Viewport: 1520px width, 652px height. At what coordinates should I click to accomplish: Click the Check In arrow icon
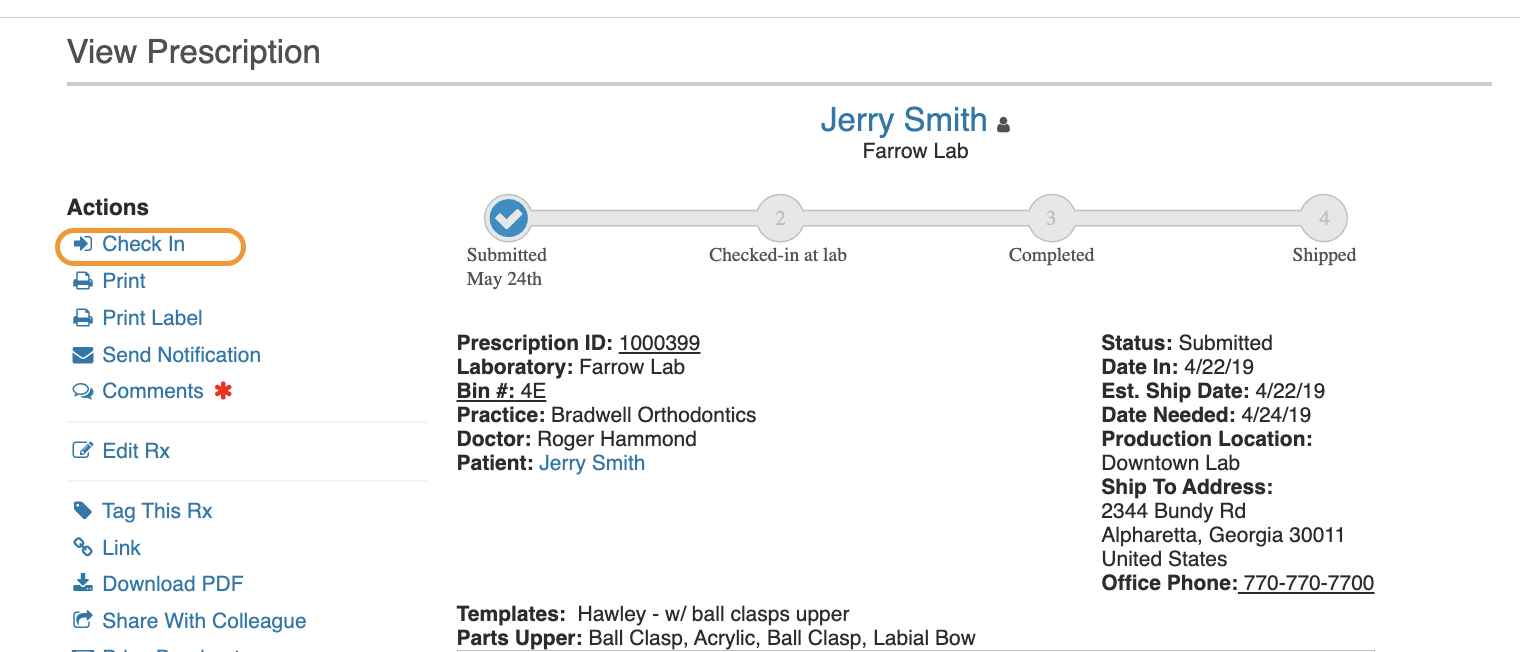point(83,244)
